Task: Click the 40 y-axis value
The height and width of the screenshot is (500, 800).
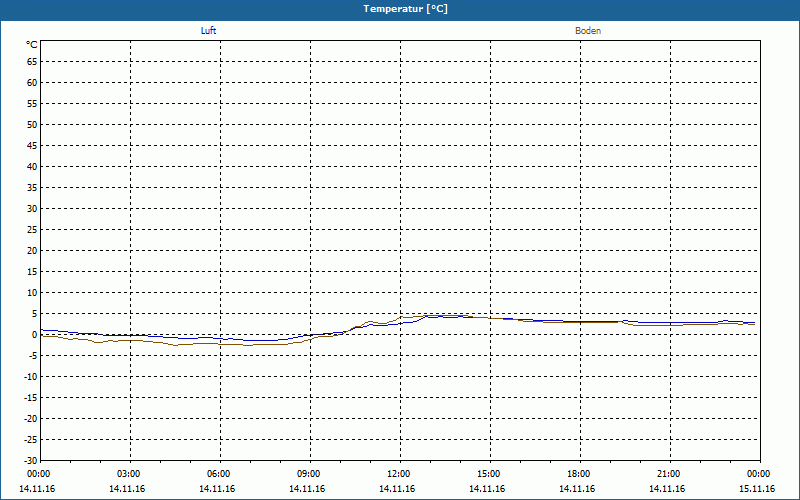Action: tap(32, 167)
